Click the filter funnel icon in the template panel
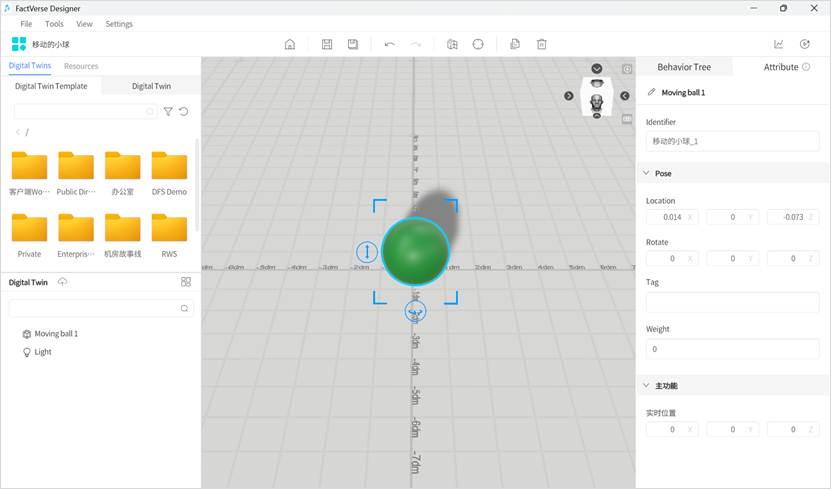The height and width of the screenshot is (489, 831). pos(168,111)
